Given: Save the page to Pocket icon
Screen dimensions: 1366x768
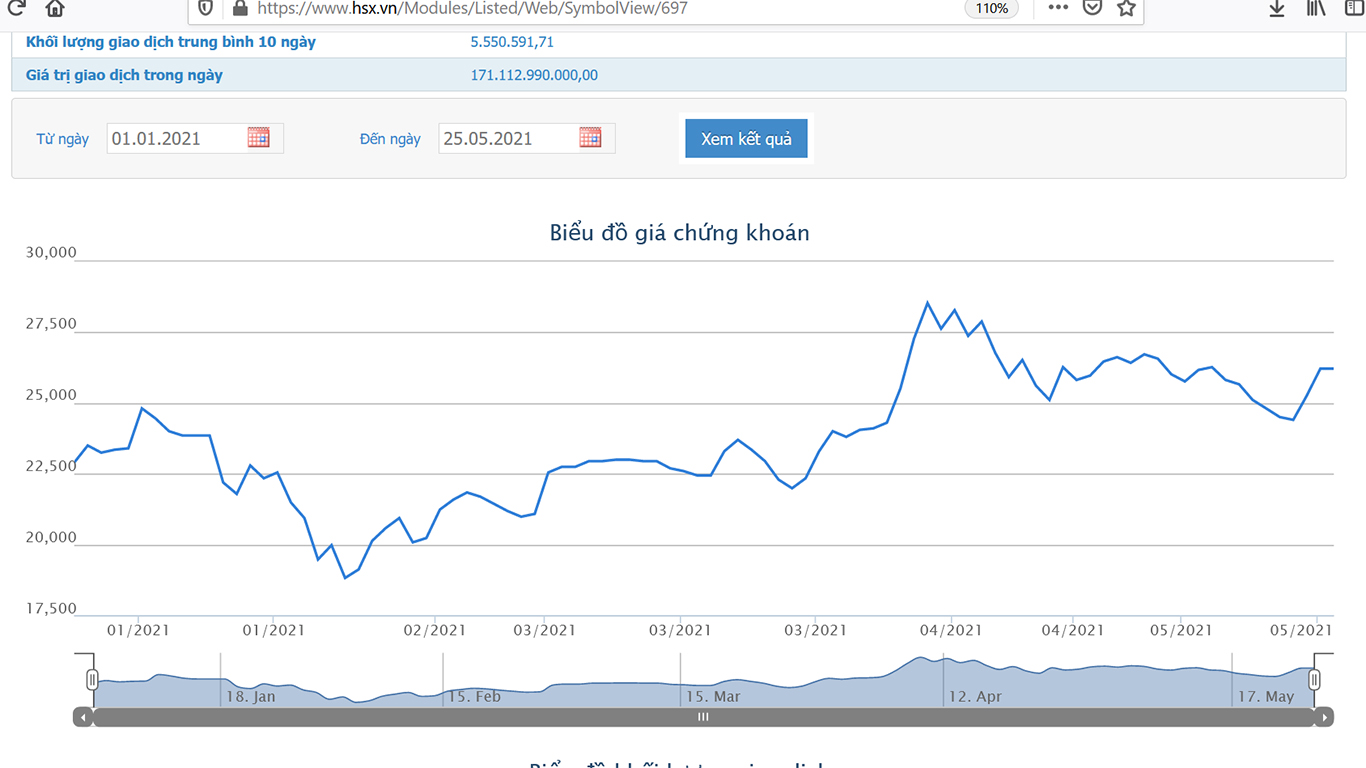Looking at the screenshot, I should pyautogui.click(x=1092, y=8).
